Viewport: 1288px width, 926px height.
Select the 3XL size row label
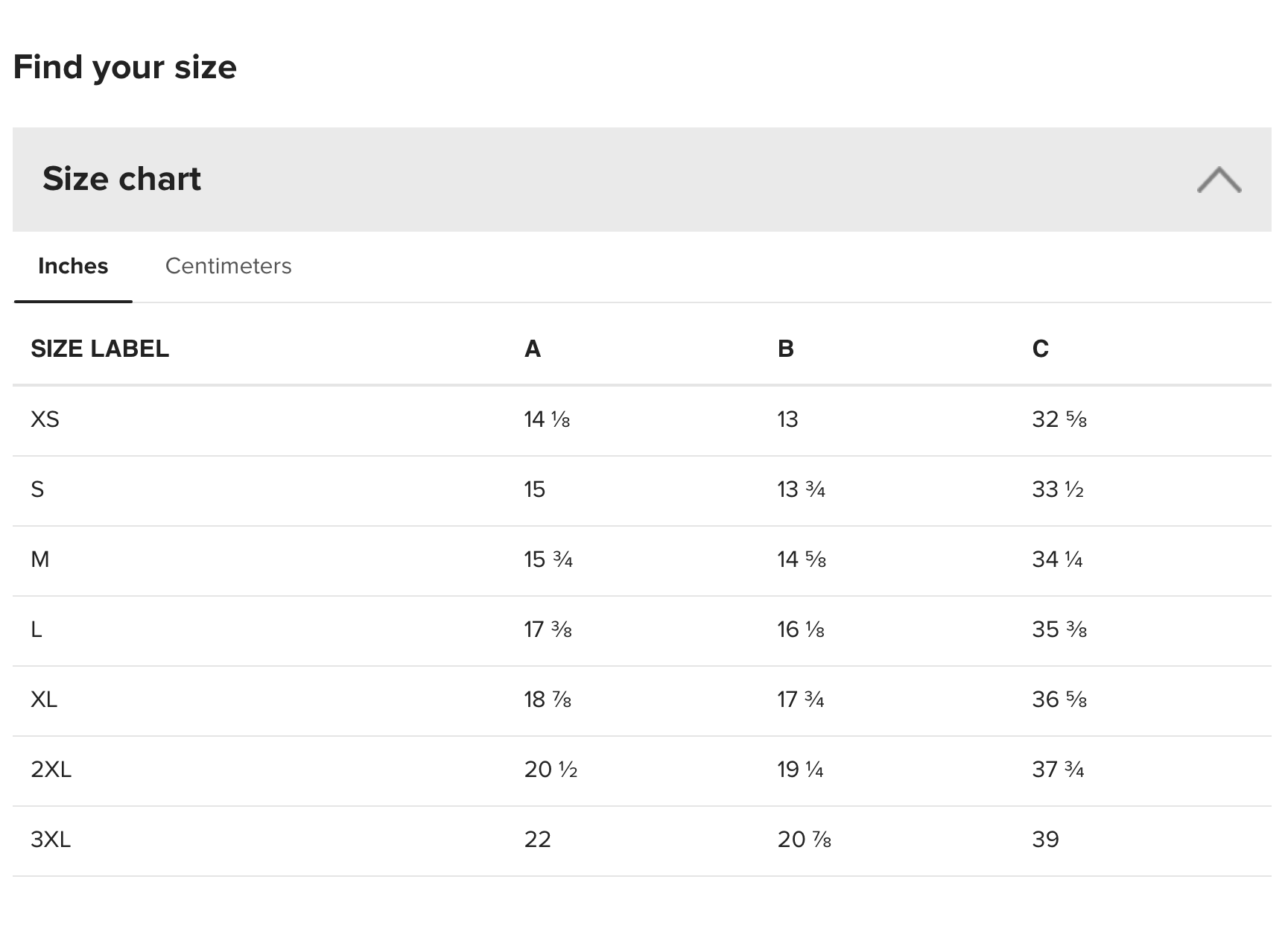(51, 840)
